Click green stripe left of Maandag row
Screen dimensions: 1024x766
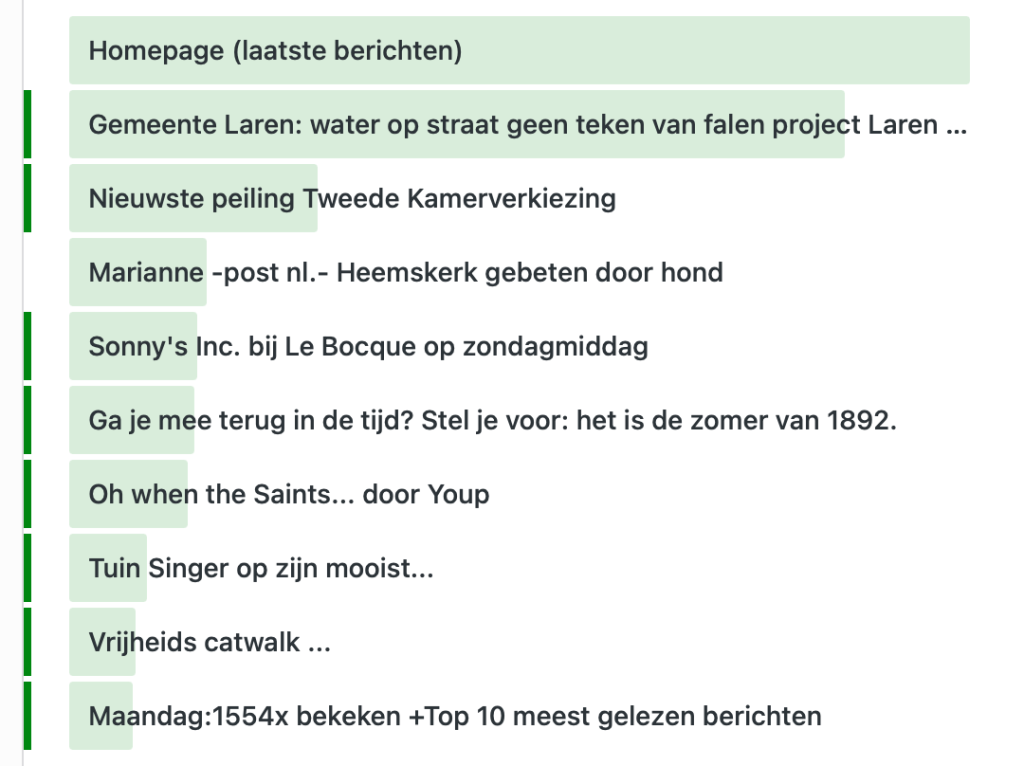click(x=27, y=716)
